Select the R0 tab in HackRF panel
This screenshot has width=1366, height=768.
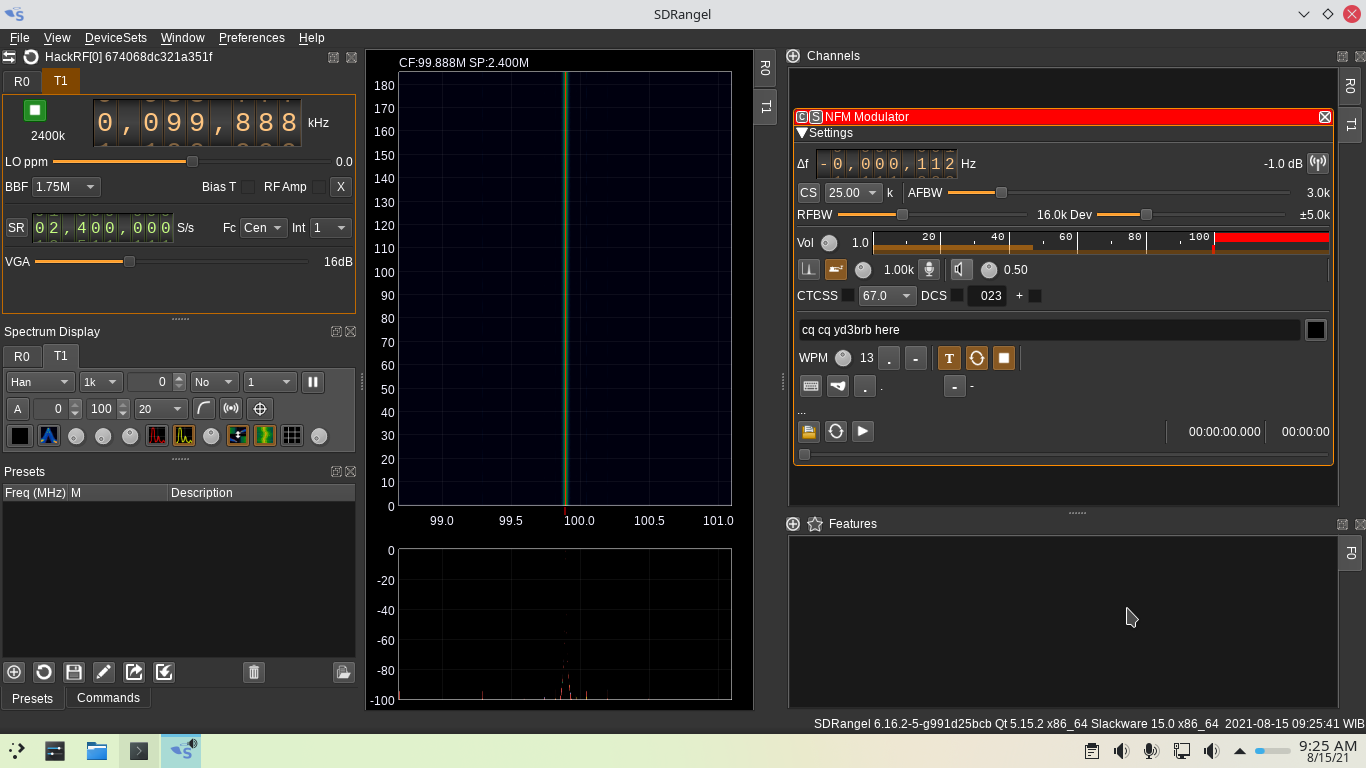click(x=22, y=81)
